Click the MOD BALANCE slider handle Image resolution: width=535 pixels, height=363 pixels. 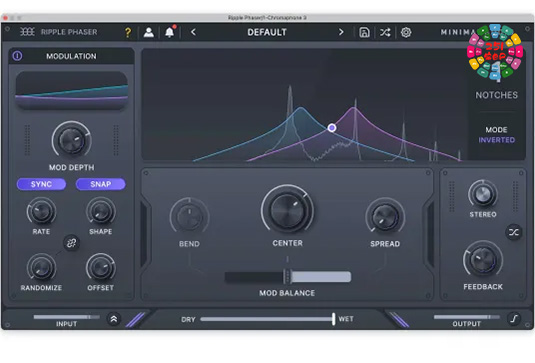point(287,276)
